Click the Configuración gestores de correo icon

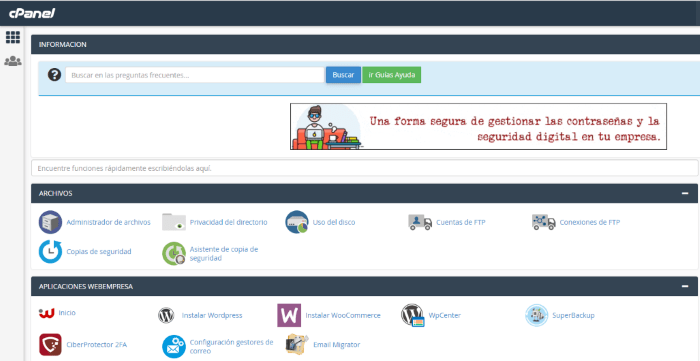pos(174,347)
